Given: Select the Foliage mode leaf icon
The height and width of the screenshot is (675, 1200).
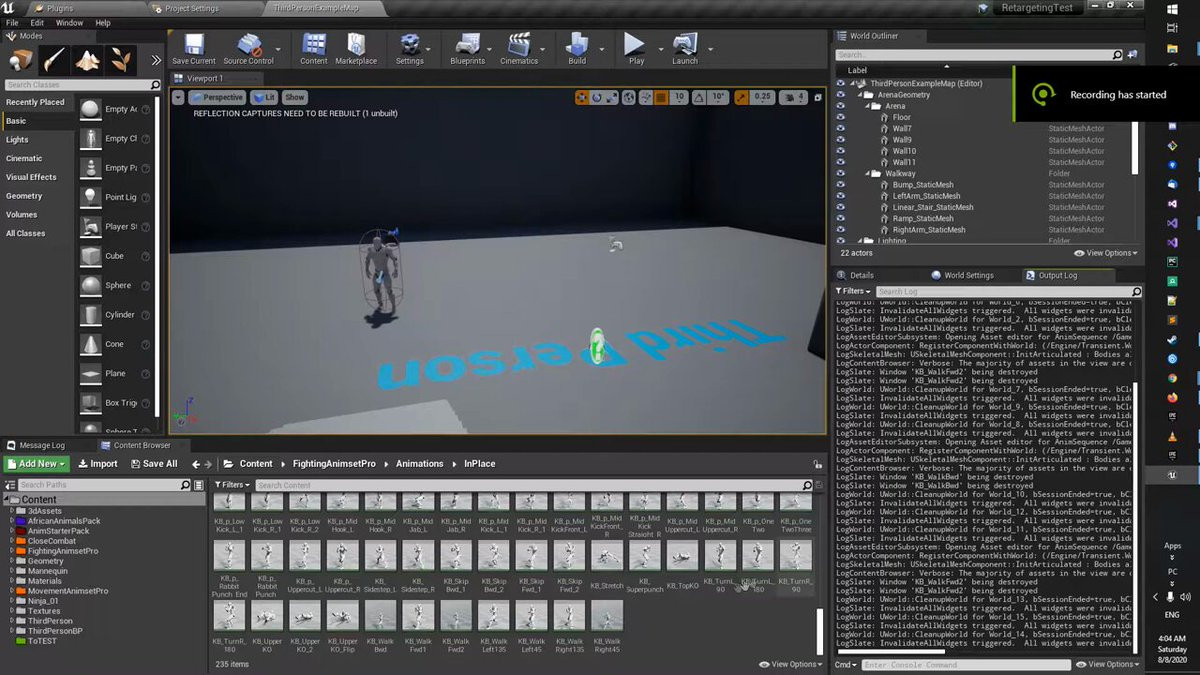Looking at the screenshot, I should (x=122, y=61).
